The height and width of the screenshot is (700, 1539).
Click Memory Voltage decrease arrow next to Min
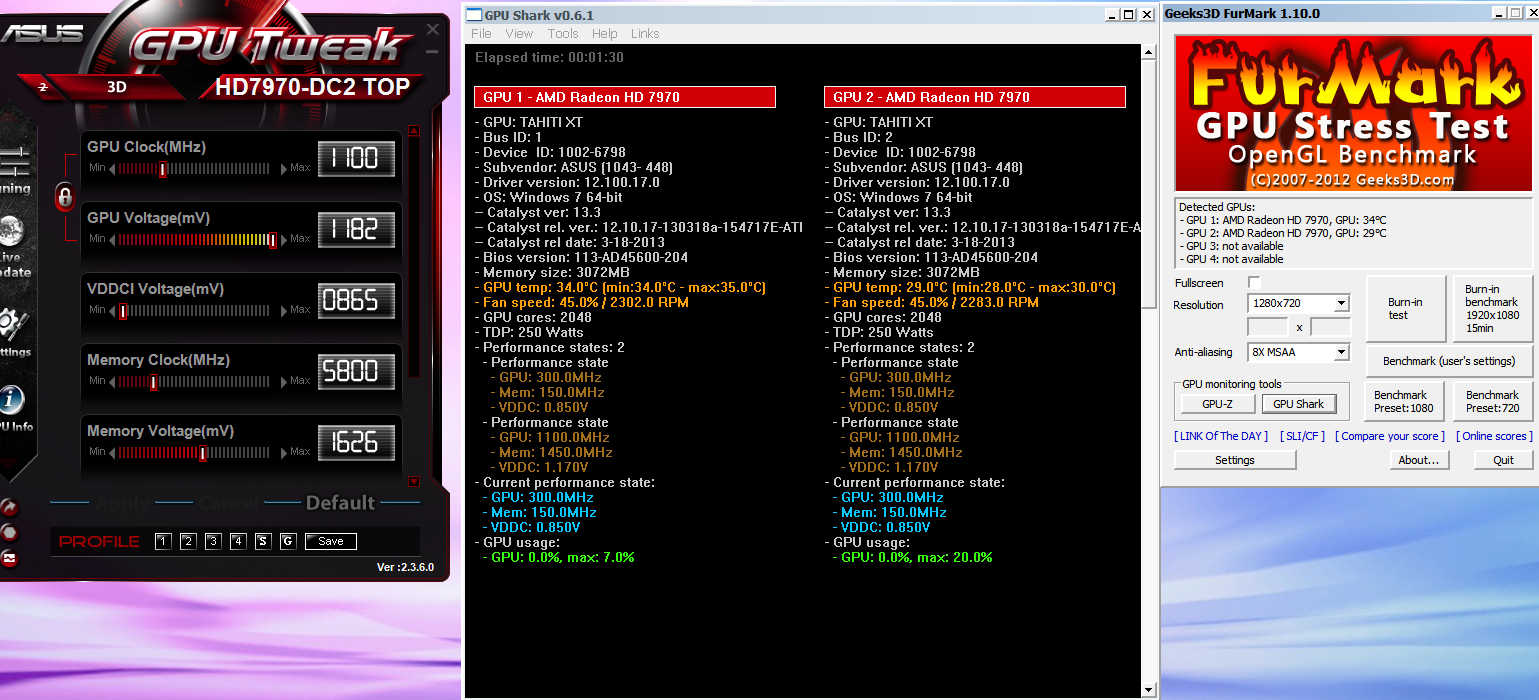(x=113, y=453)
